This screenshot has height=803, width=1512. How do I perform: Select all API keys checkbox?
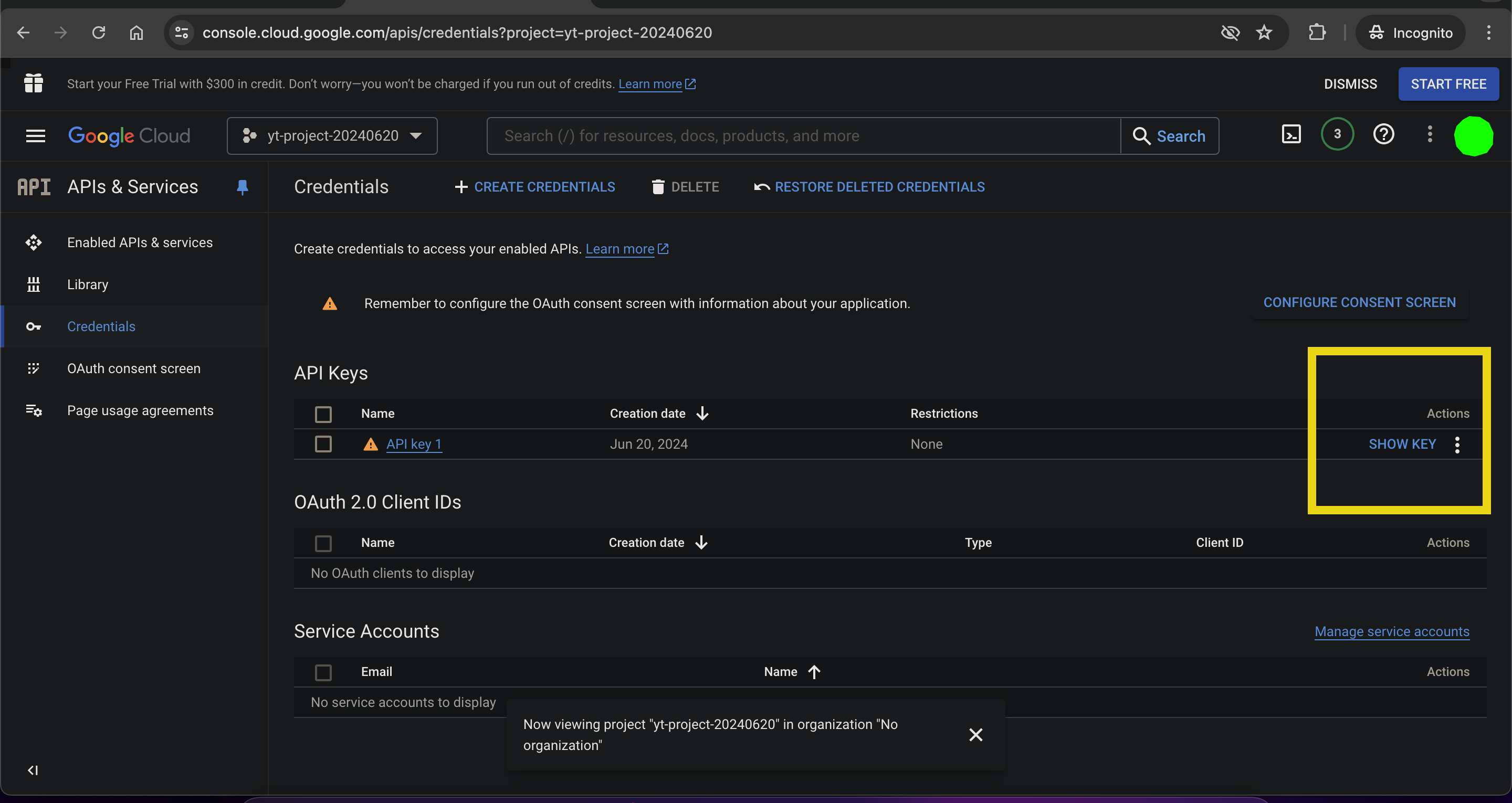[x=323, y=414]
